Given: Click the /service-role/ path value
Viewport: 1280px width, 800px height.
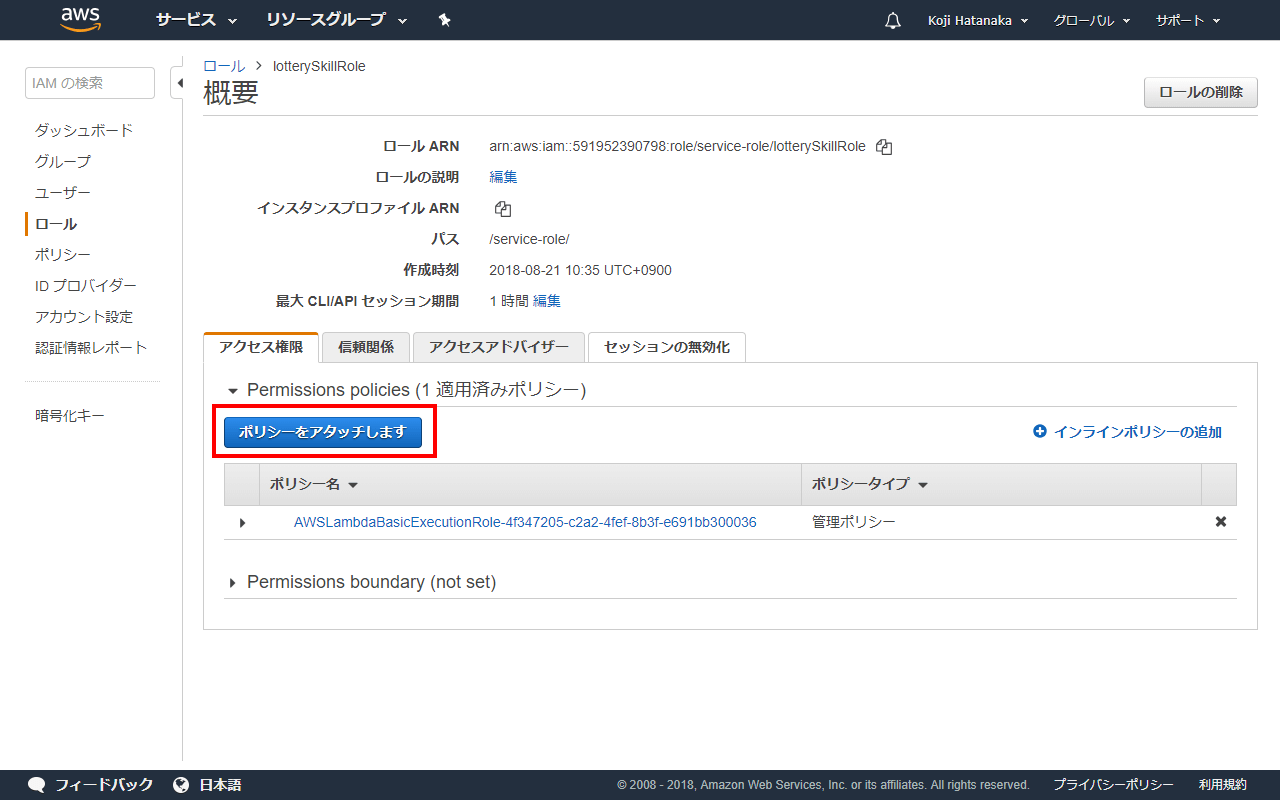Looking at the screenshot, I should tap(529, 239).
